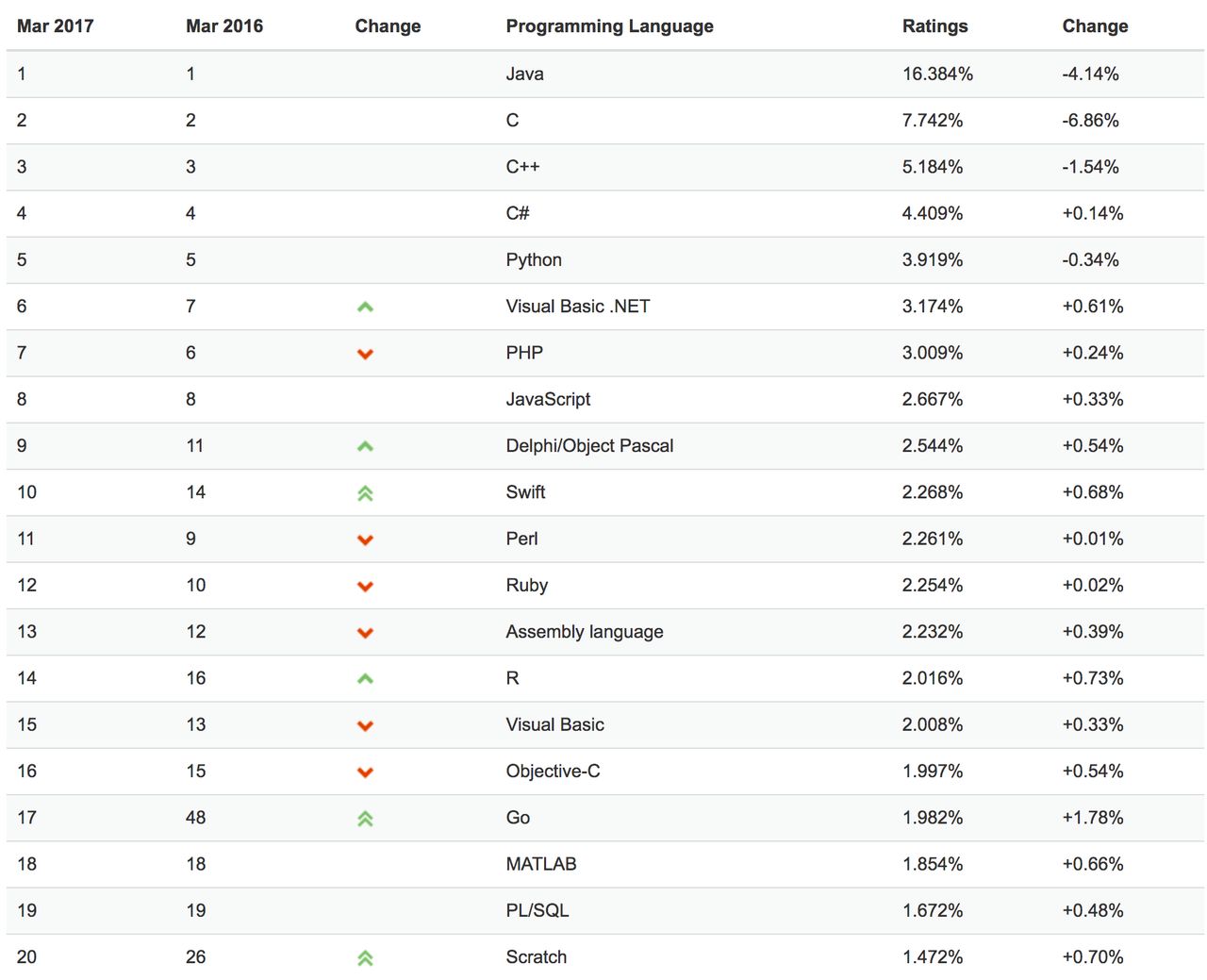
Task: Click the Python language entry
Action: pyautogui.click(x=534, y=259)
